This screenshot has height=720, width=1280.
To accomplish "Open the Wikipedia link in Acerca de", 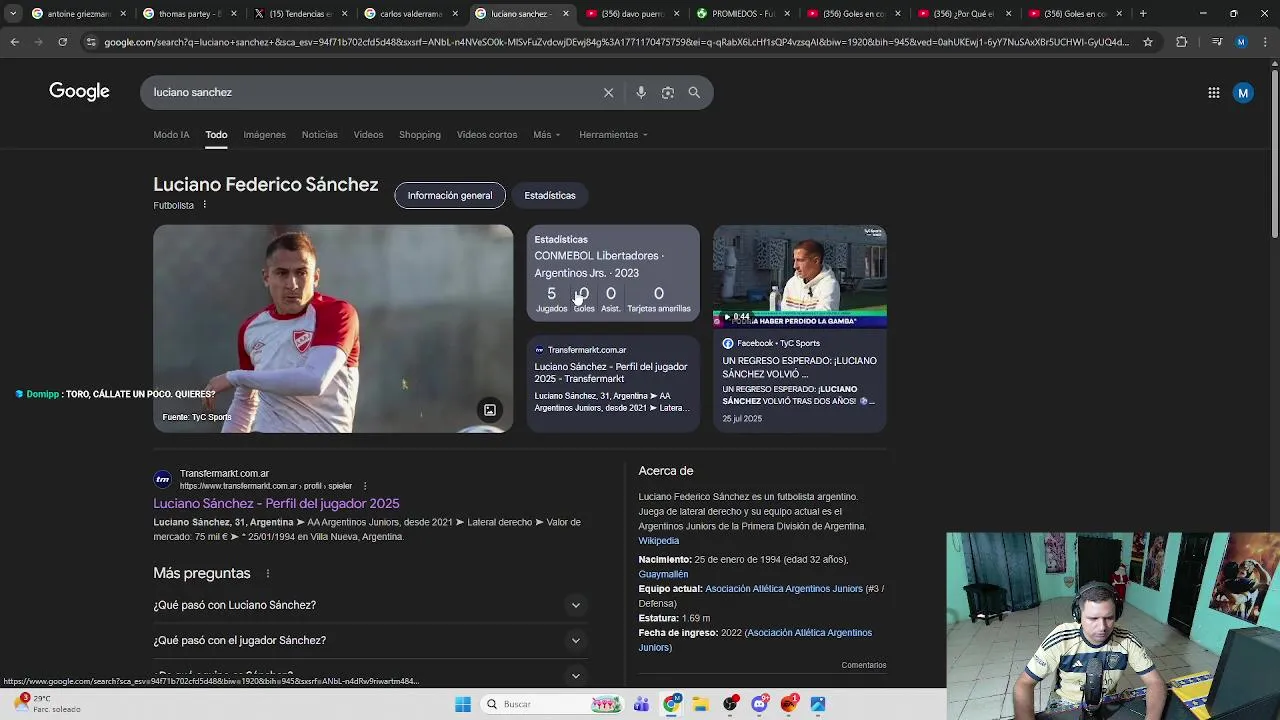I will [658, 541].
